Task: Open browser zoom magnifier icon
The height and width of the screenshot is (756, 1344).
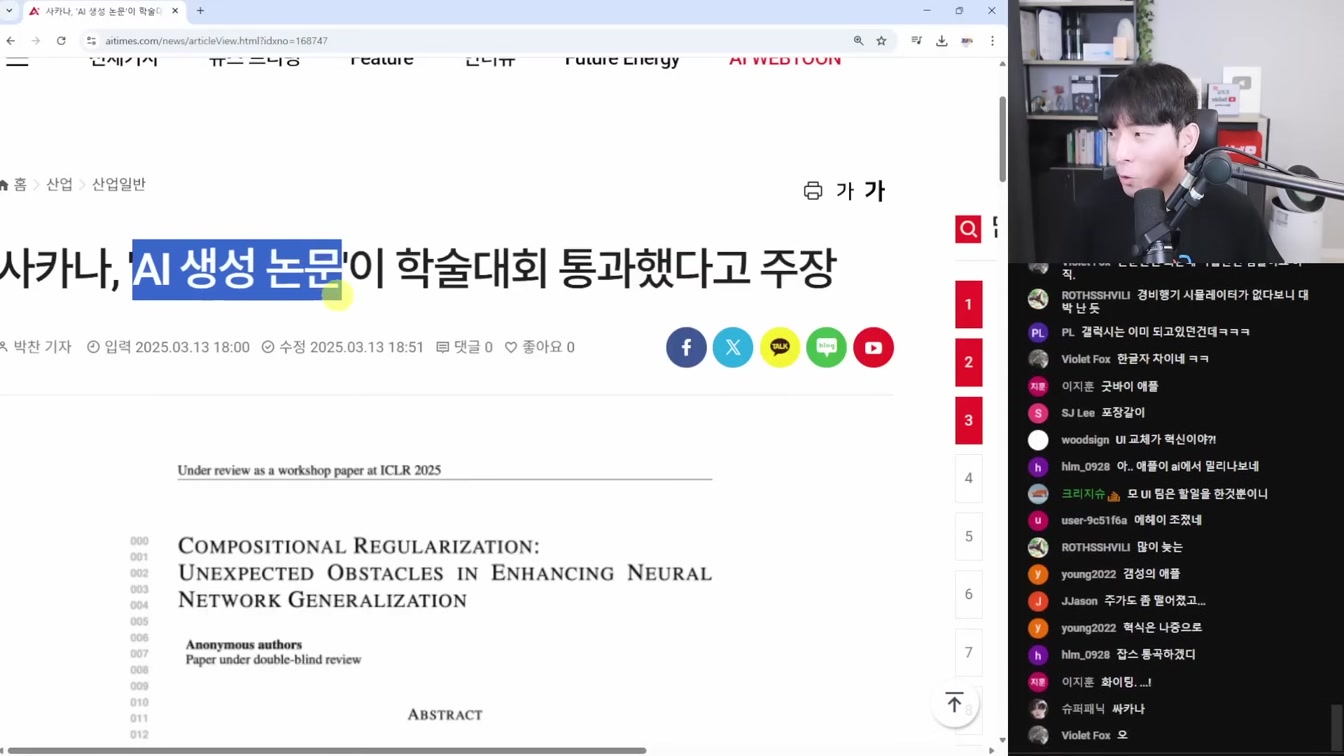Action: coord(858,41)
